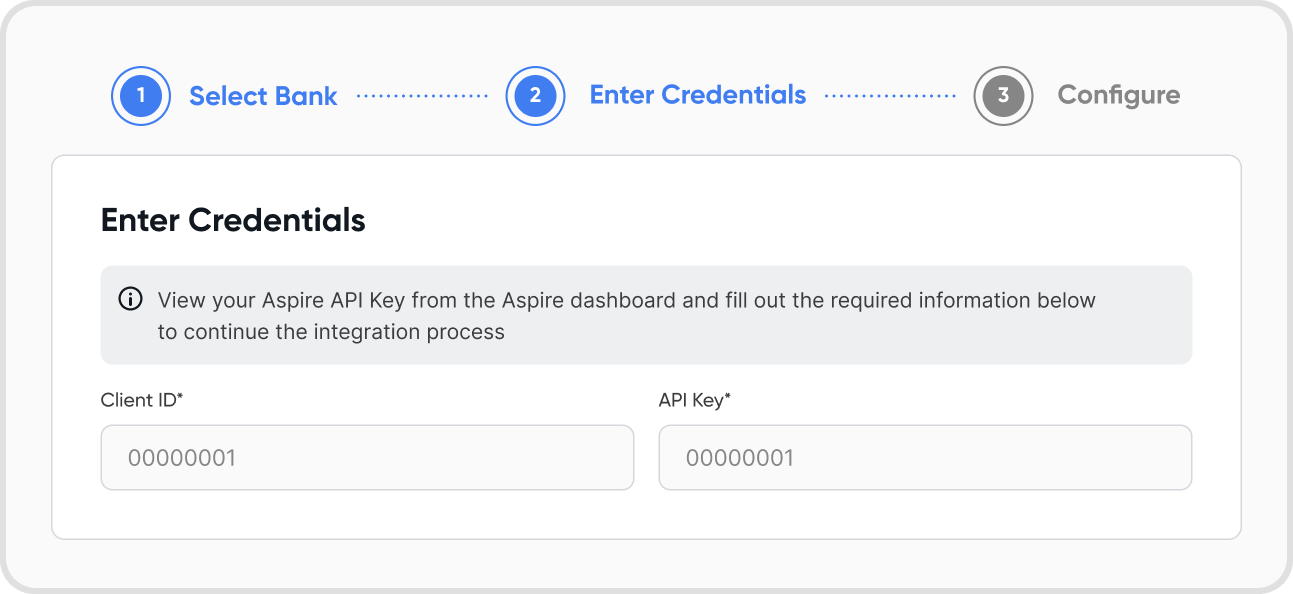Click the asterisk beside Client ID

180,397
